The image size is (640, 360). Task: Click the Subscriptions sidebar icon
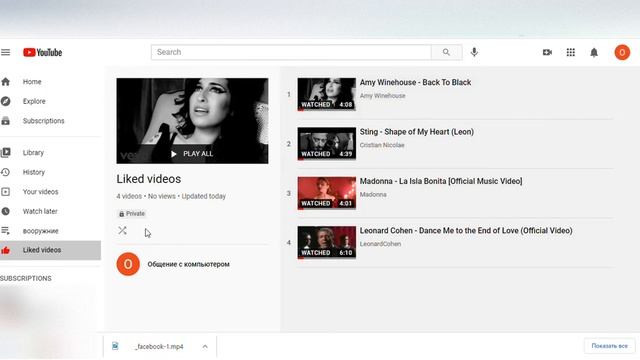[x=6, y=121]
